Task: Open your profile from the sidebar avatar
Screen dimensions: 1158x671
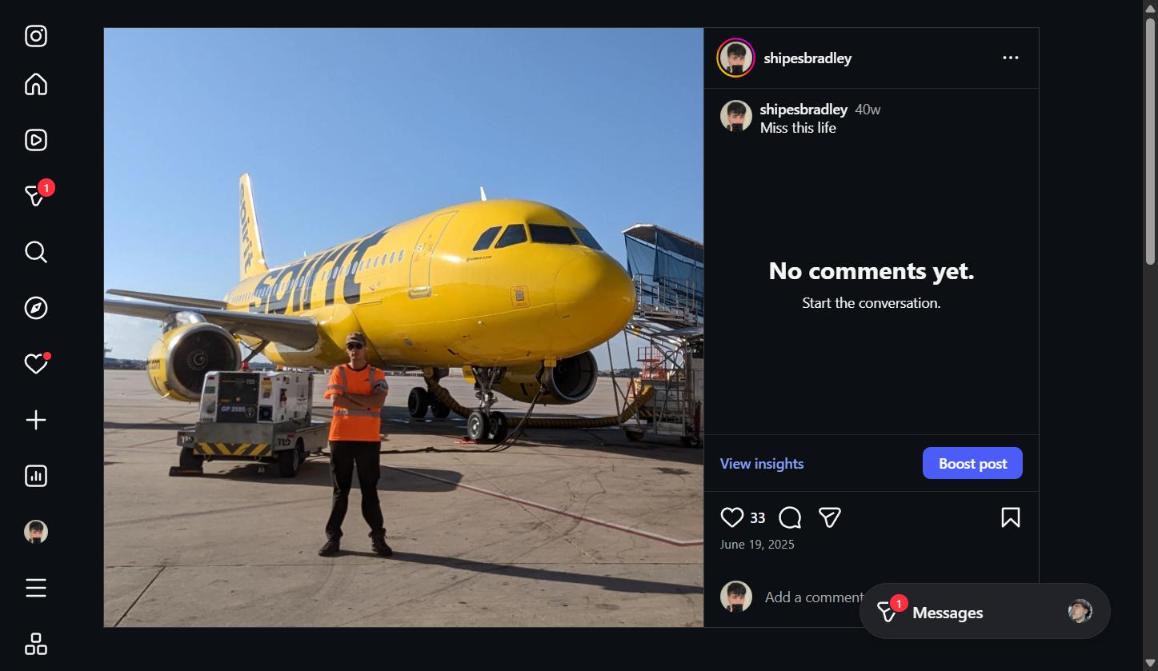Action: (35, 531)
